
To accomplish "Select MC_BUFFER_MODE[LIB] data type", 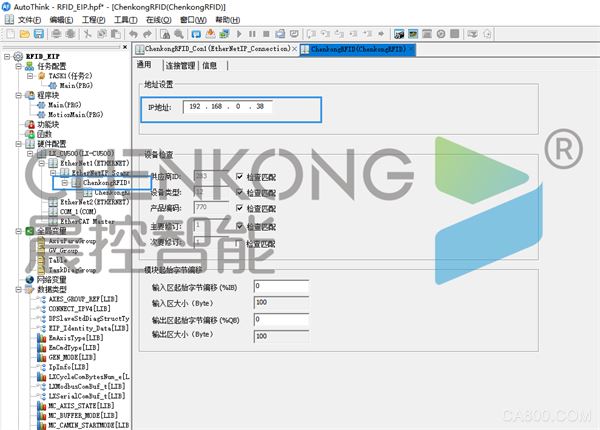I will tap(83, 415).
